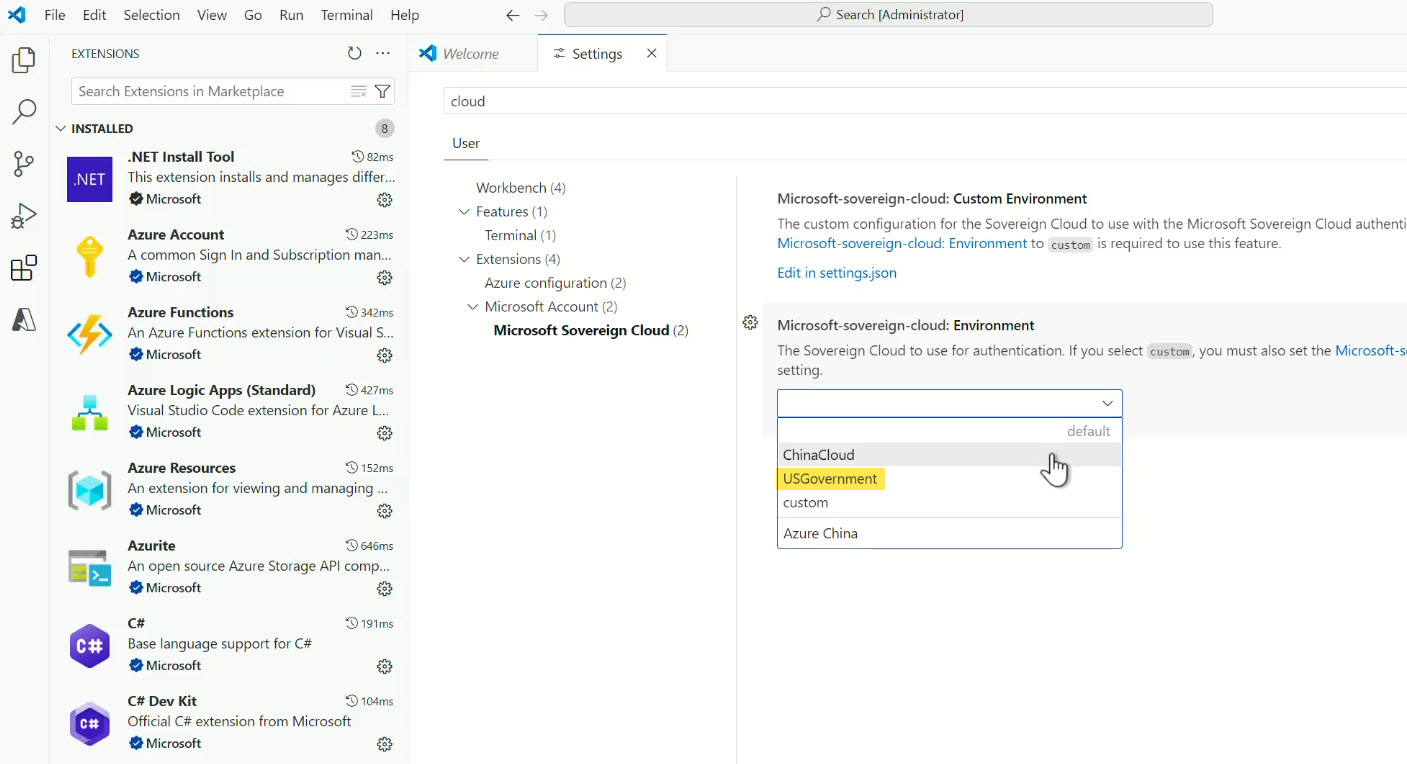Click the Azure China description at dropdown bottom
1407x764 pixels.
[x=821, y=534]
